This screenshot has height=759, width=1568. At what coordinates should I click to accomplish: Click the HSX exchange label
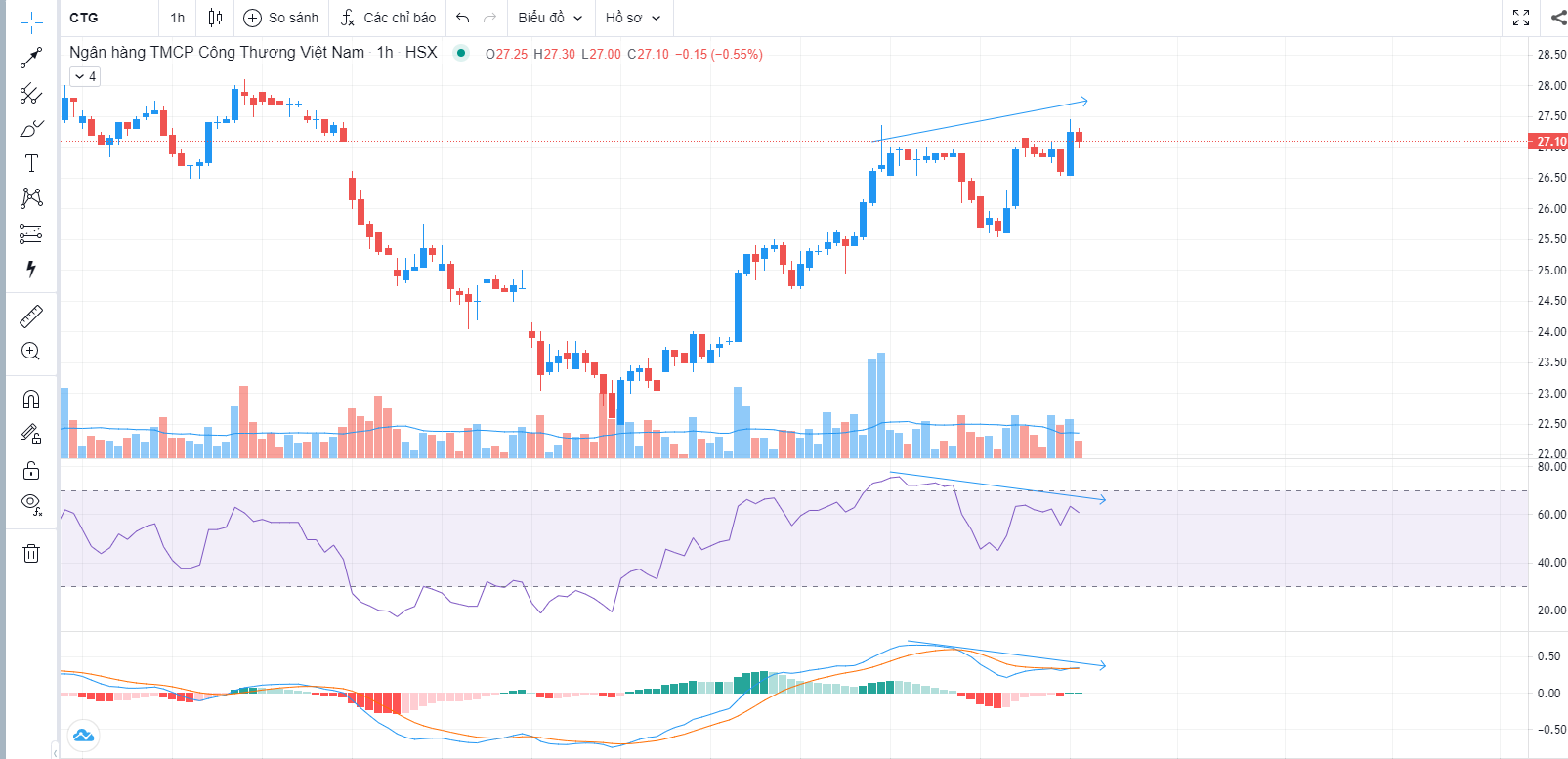pos(421,53)
